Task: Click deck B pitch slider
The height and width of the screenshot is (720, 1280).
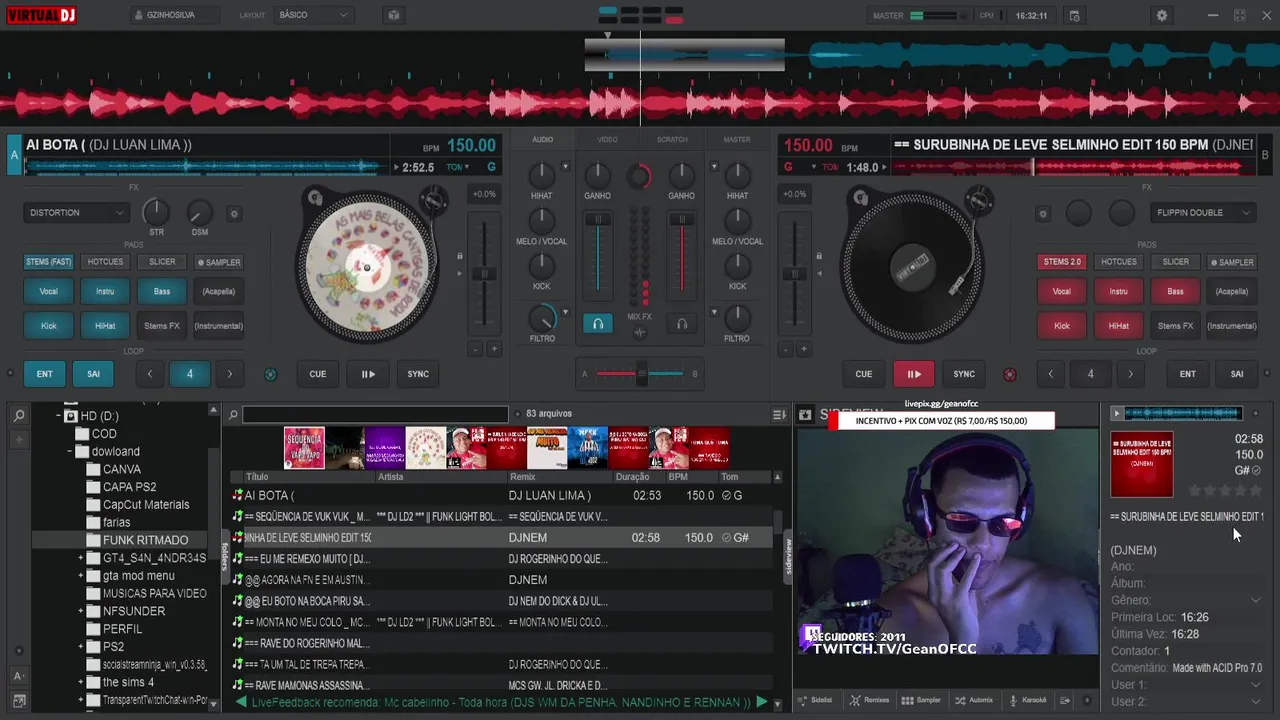Action: pyautogui.click(x=795, y=273)
